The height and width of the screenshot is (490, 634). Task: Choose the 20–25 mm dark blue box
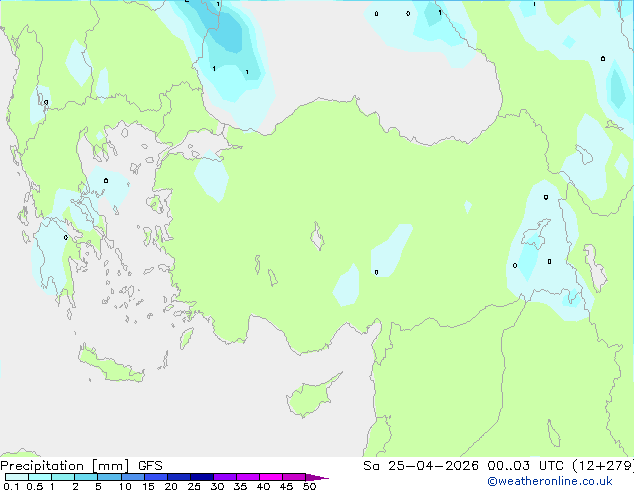coord(178,477)
